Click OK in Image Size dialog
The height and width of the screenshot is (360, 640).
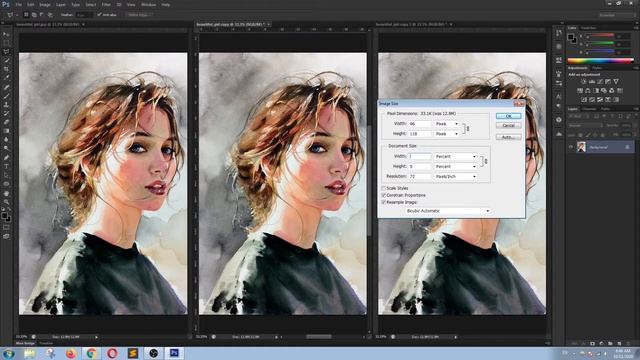coord(509,116)
